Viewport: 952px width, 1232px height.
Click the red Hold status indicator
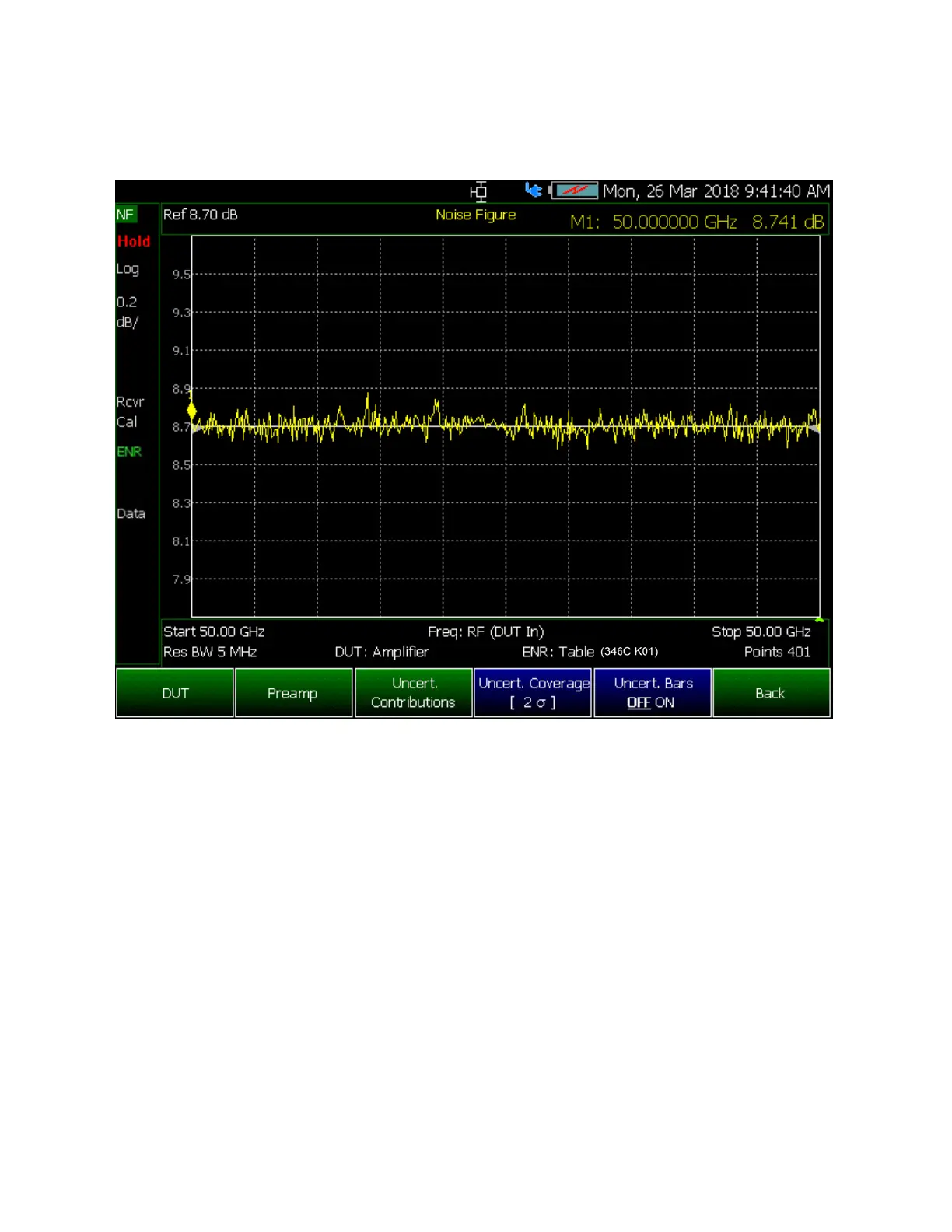tap(134, 241)
